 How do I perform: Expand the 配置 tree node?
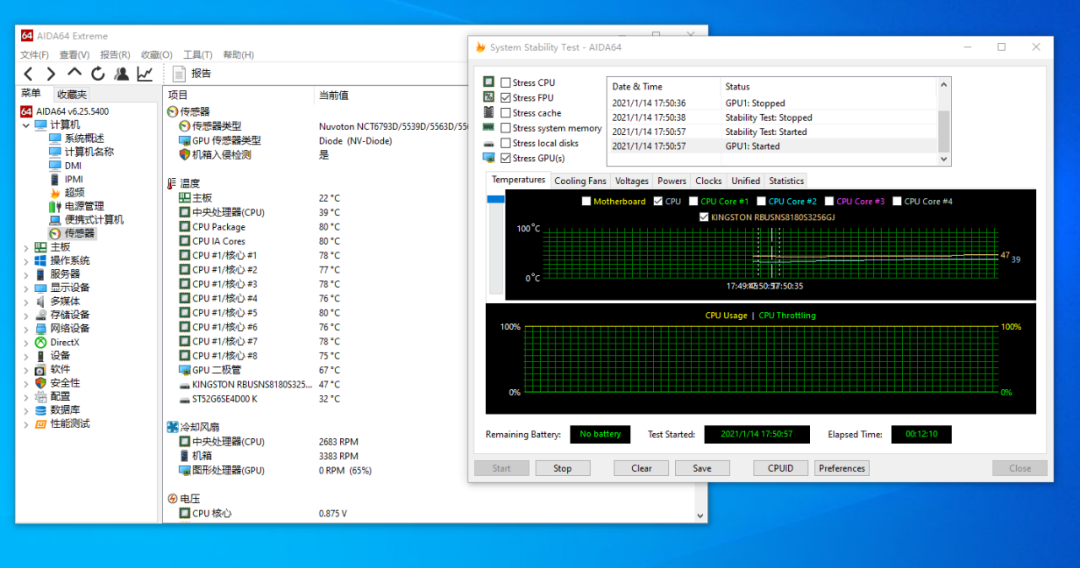[x=26, y=397]
